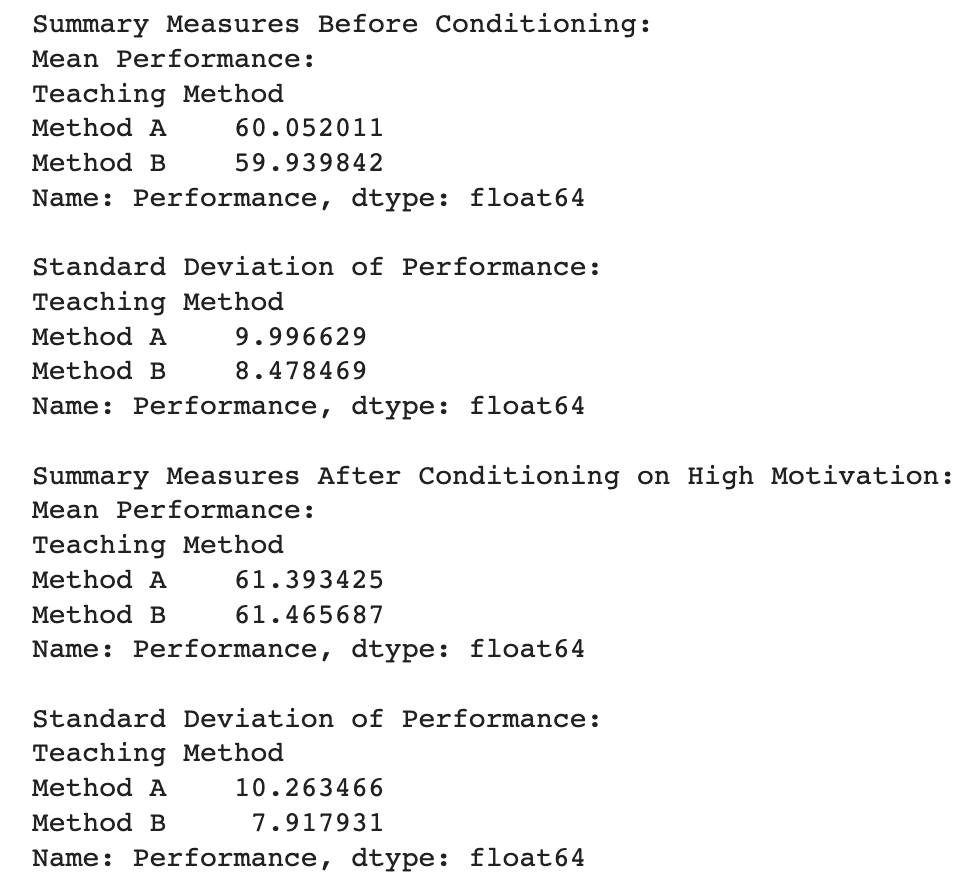Click the "Summary Measures After Conditioning on High Motivation:" heading
This screenshot has width=964, height=894.
tap(492, 476)
